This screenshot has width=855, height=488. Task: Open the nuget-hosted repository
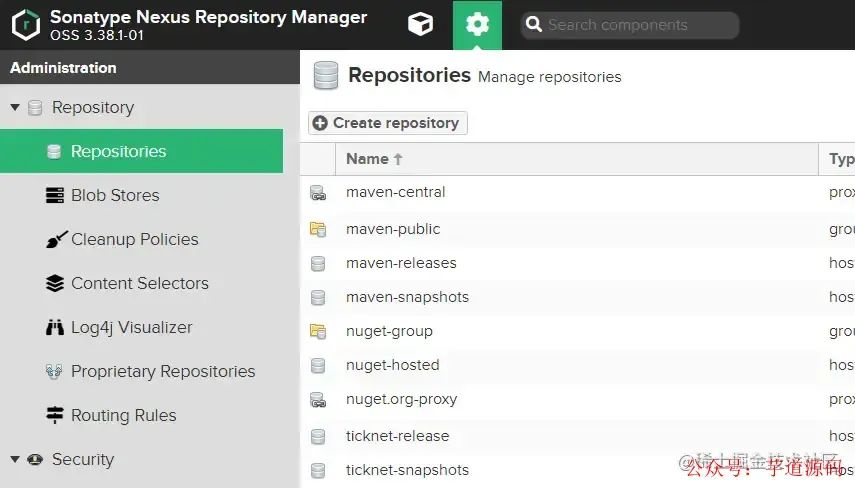pyautogui.click(x=393, y=365)
